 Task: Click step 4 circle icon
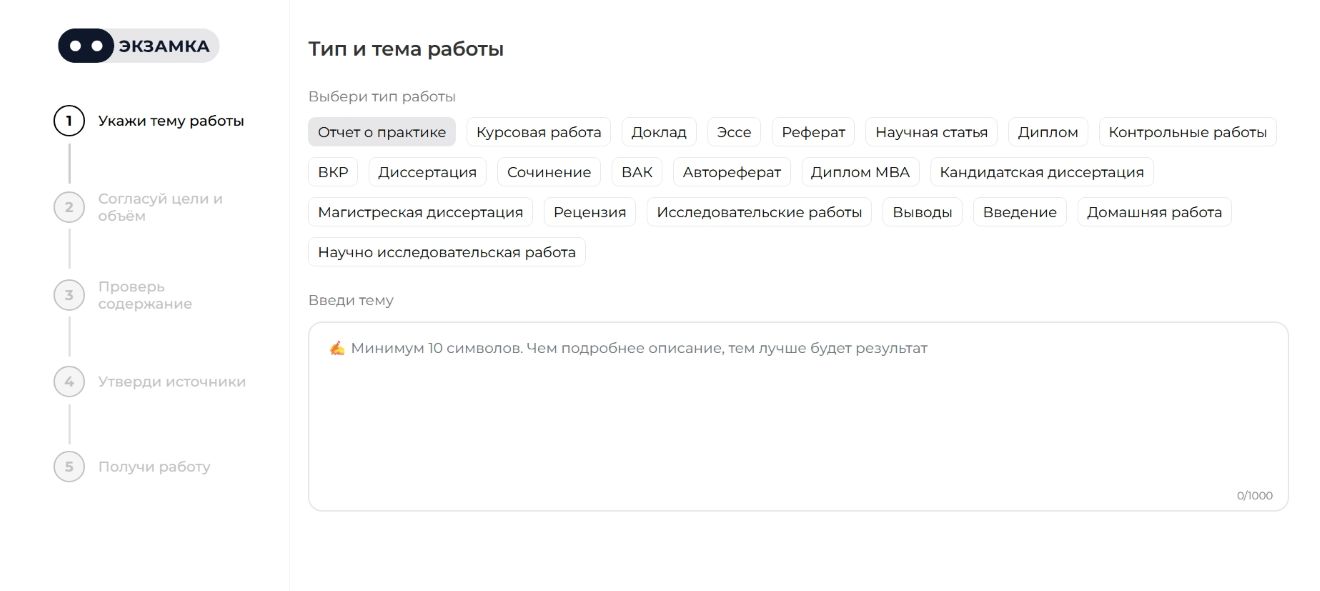click(67, 381)
